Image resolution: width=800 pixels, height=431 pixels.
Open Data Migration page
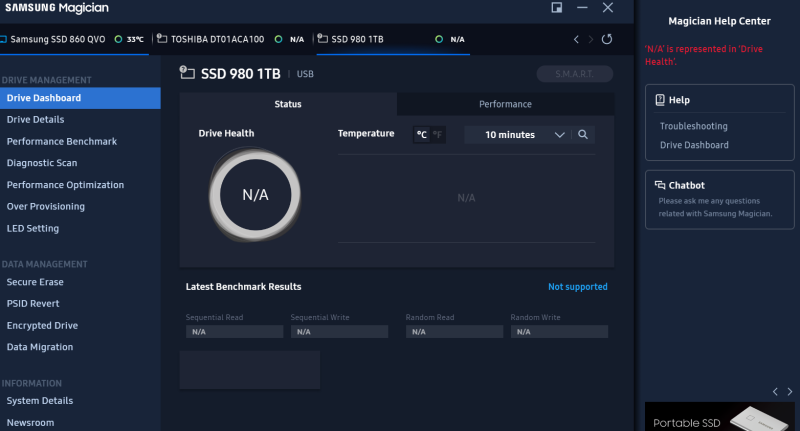pos(40,347)
